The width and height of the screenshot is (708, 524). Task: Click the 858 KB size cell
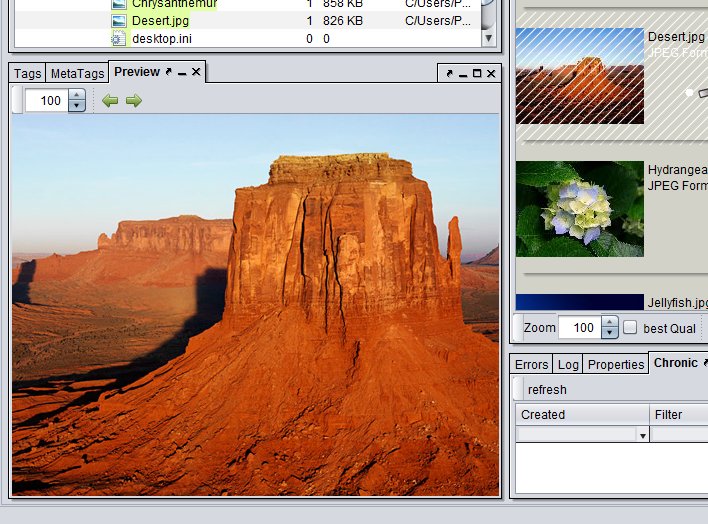click(343, 4)
